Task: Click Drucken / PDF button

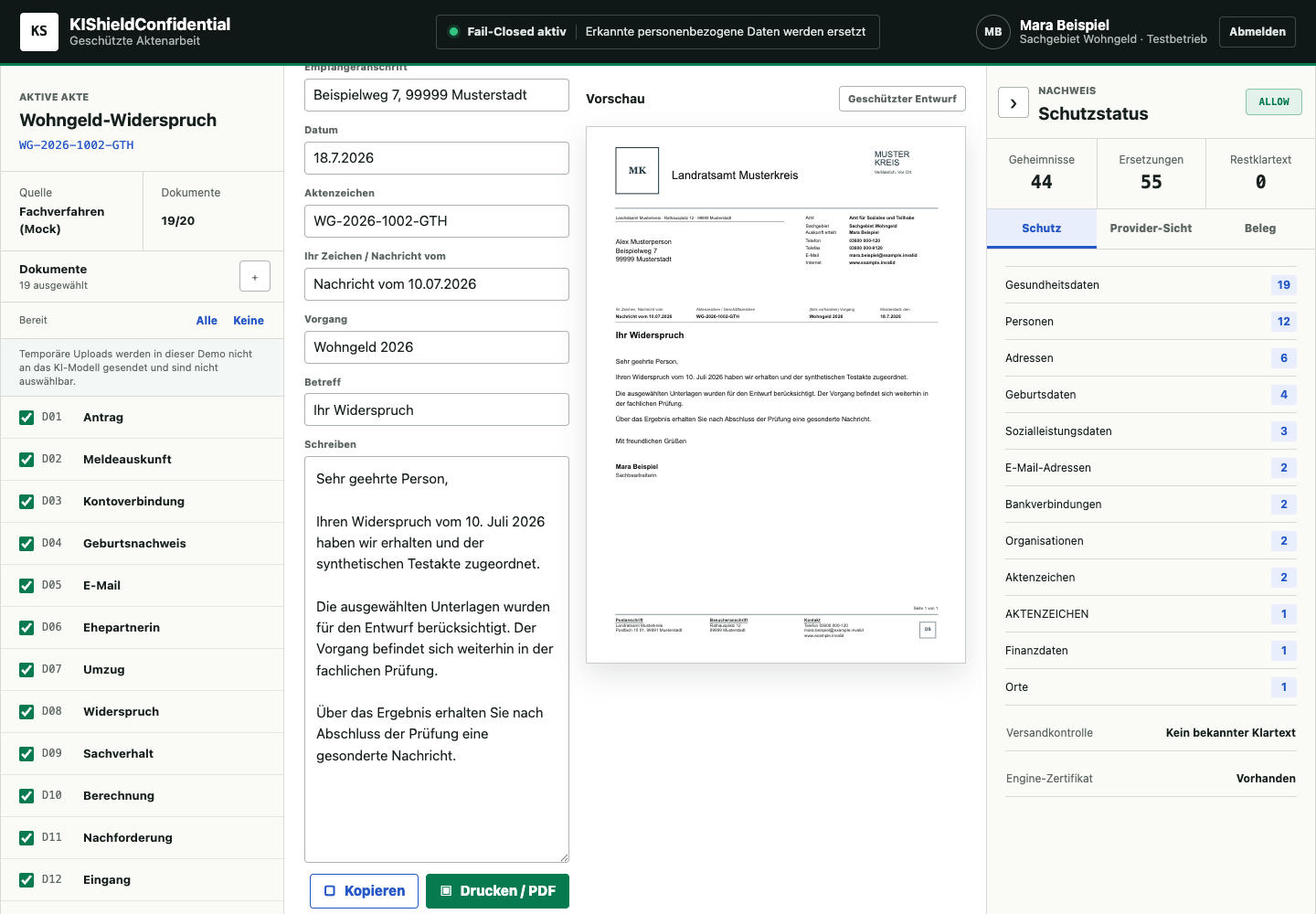Action: 497,891
